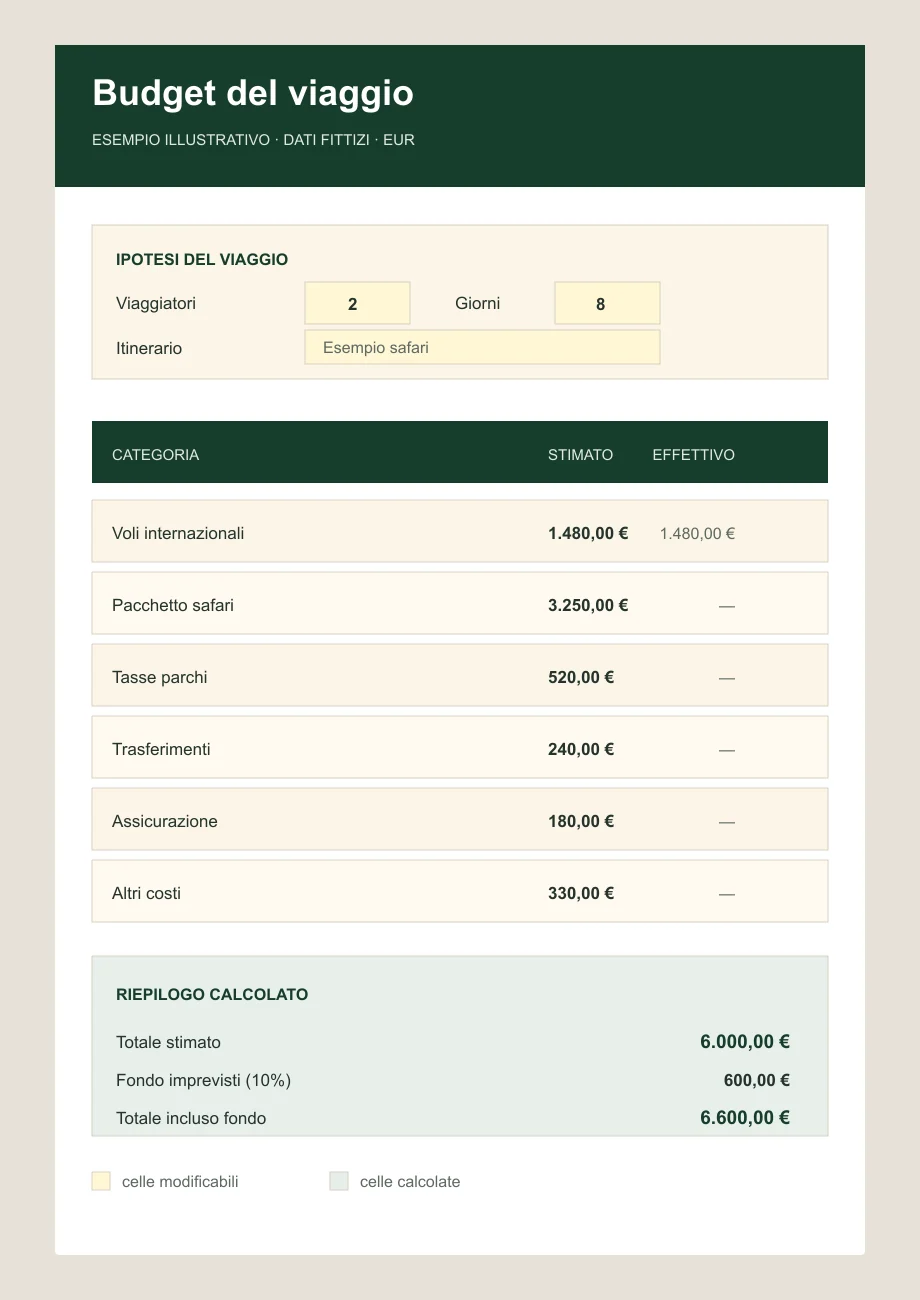Click the 240,00 € estimated value
This screenshot has width=920, height=1300.
(x=581, y=749)
